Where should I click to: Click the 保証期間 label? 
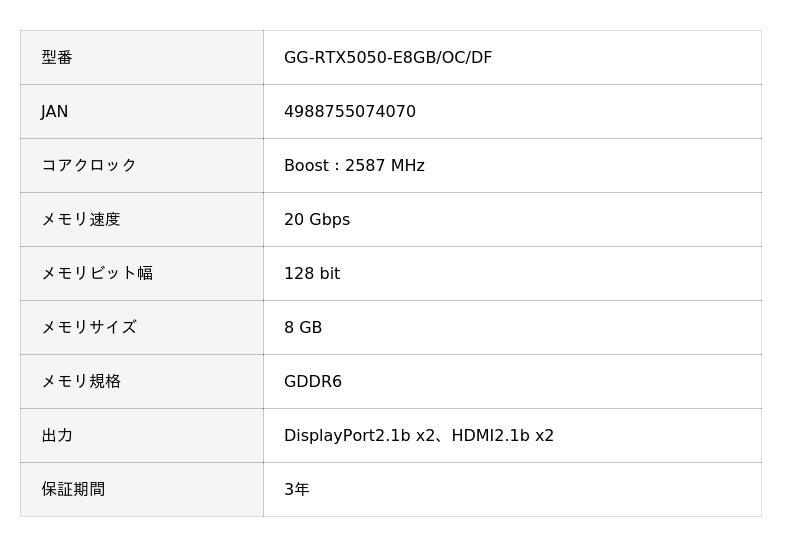(x=73, y=490)
